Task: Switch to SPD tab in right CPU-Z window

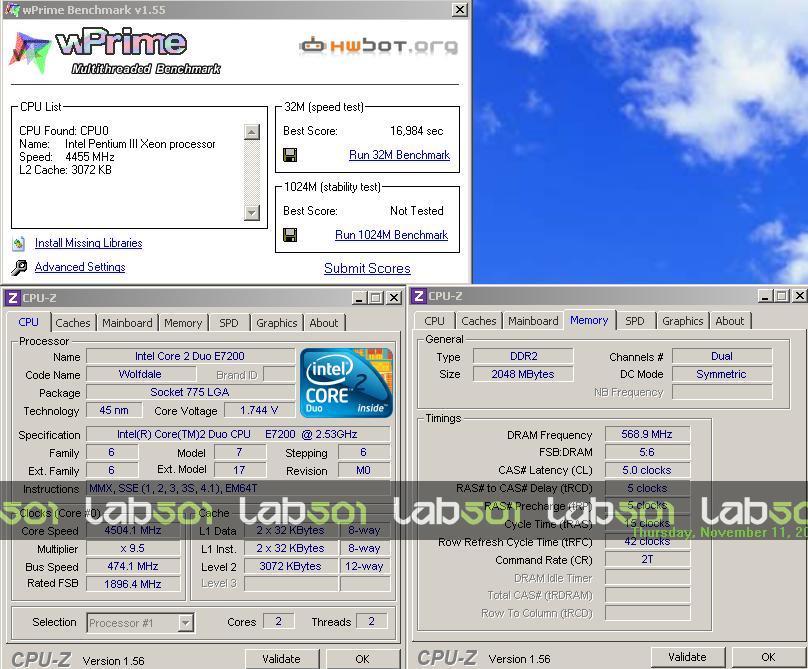Action: click(635, 321)
